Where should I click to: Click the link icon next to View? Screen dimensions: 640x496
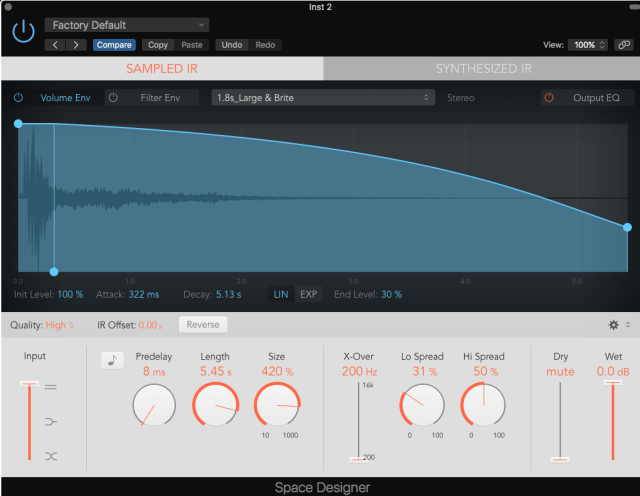click(x=623, y=45)
